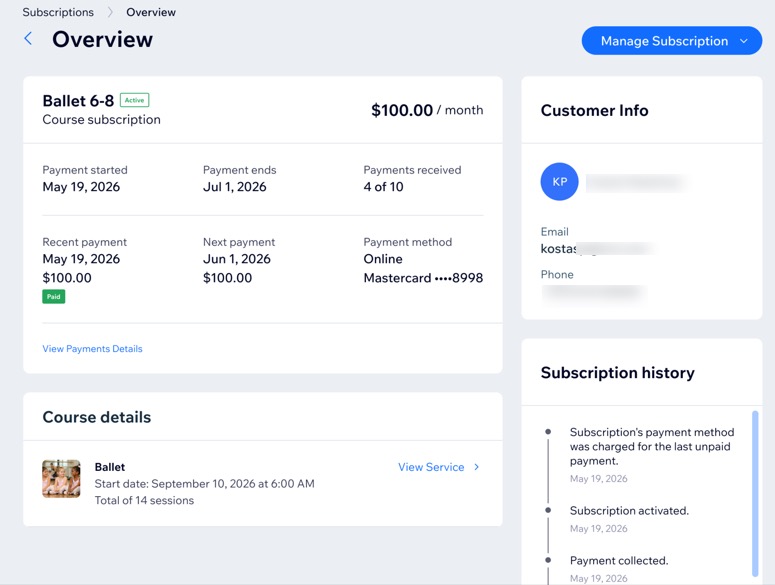Select the Overview breadcrumb item
The width and height of the screenshot is (775, 585).
click(x=151, y=12)
